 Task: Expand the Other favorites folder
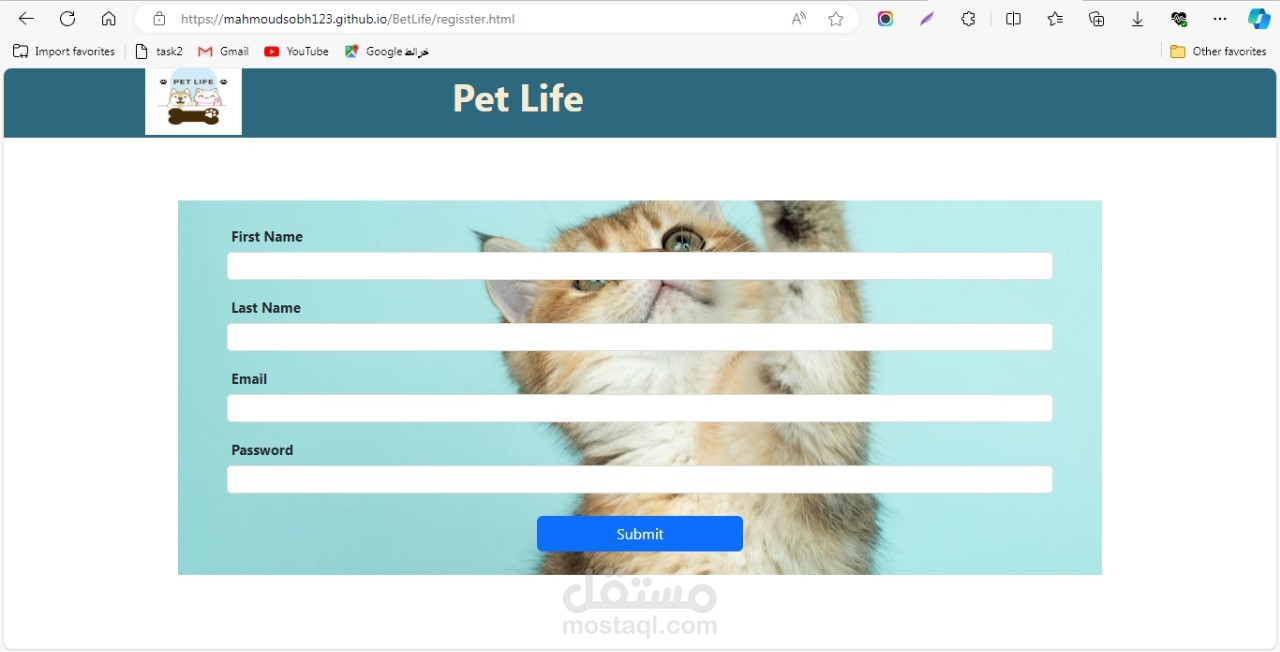[x=1218, y=51]
